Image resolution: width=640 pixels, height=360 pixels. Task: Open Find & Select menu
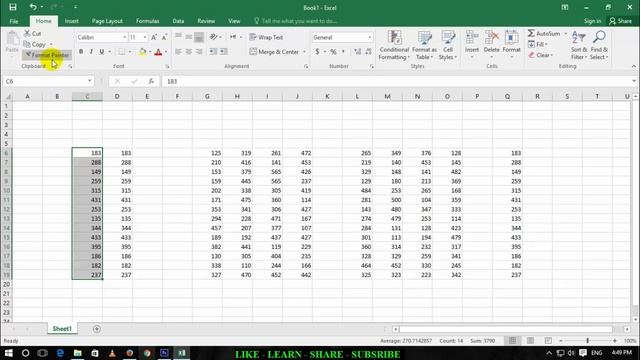[x=599, y=45]
